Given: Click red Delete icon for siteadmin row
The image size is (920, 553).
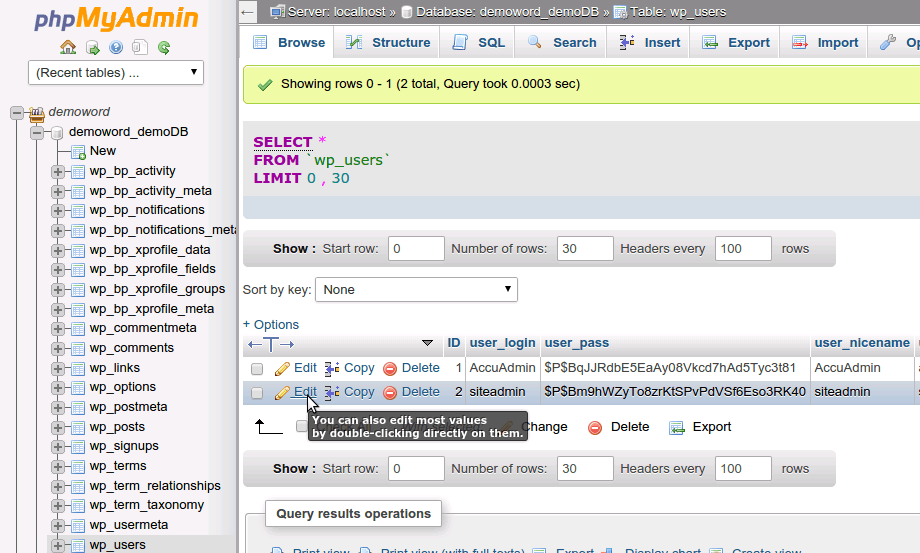Looking at the screenshot, I should tap(390, 392).
